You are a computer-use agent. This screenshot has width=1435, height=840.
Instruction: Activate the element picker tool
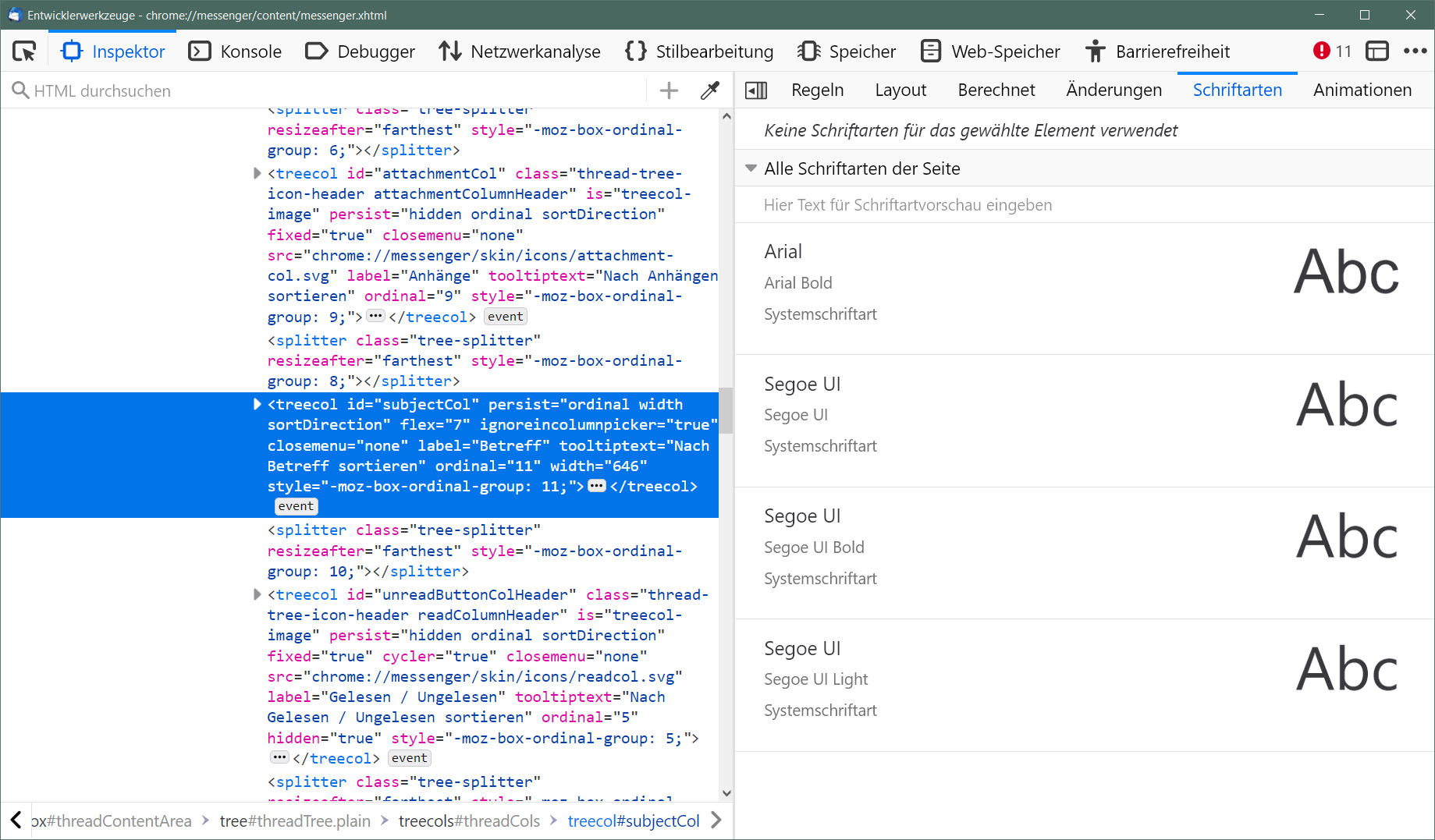click(x=24, y=51)
